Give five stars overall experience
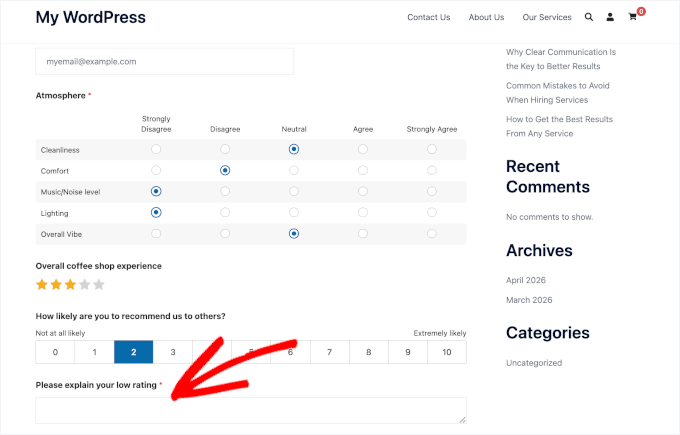Screen dimensions: 680x435 pos(99,285)
